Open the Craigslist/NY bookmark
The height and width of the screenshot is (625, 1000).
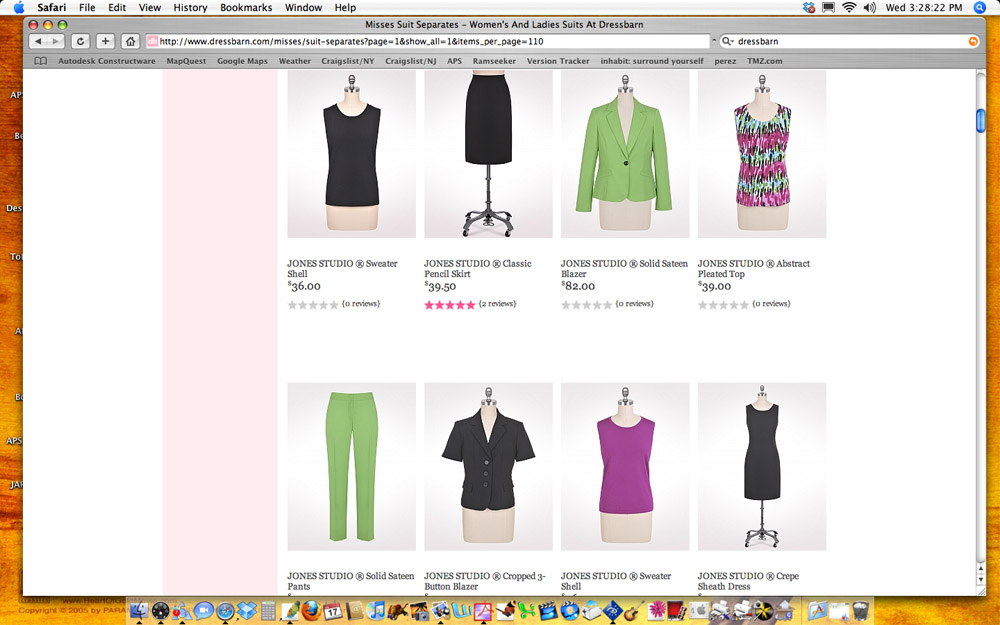click(348, 61)
